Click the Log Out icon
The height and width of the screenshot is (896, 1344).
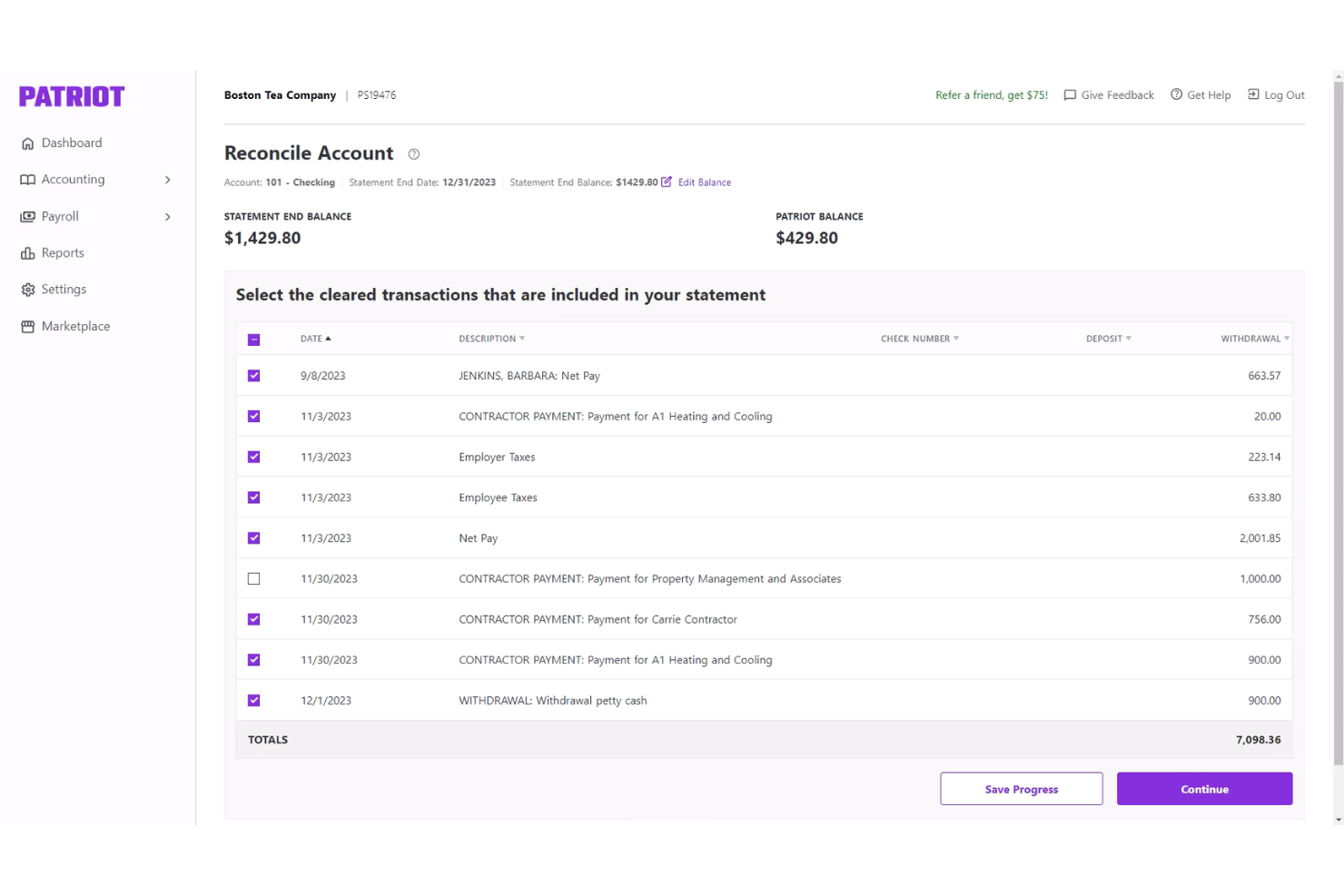1253,94
